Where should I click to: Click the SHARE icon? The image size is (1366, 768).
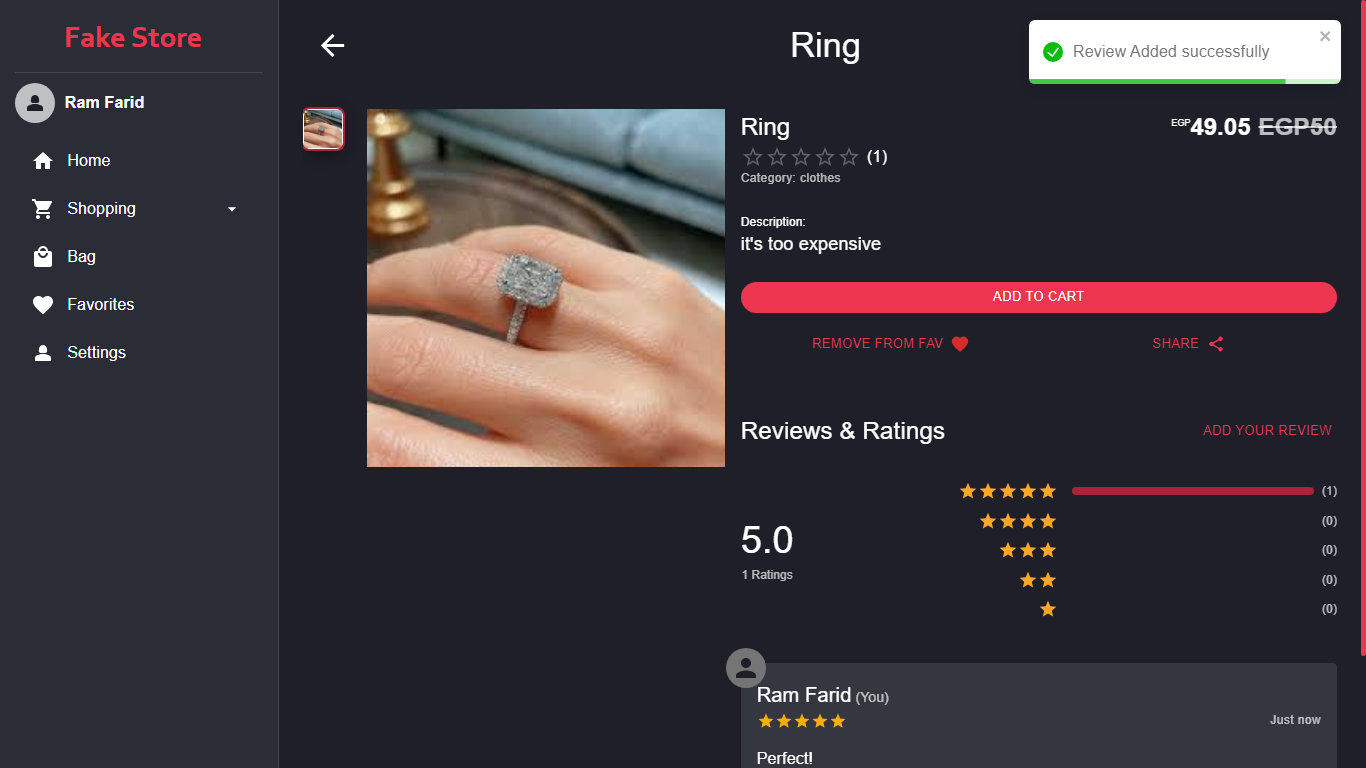1216,344
